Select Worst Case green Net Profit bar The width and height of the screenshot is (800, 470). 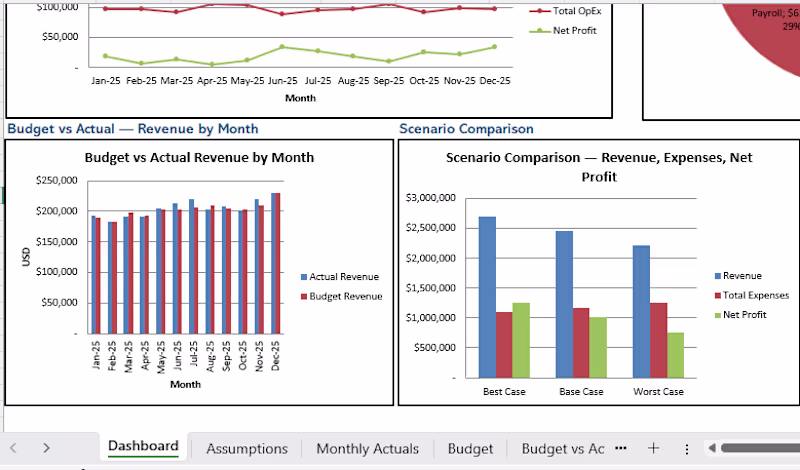coord(676,356)
